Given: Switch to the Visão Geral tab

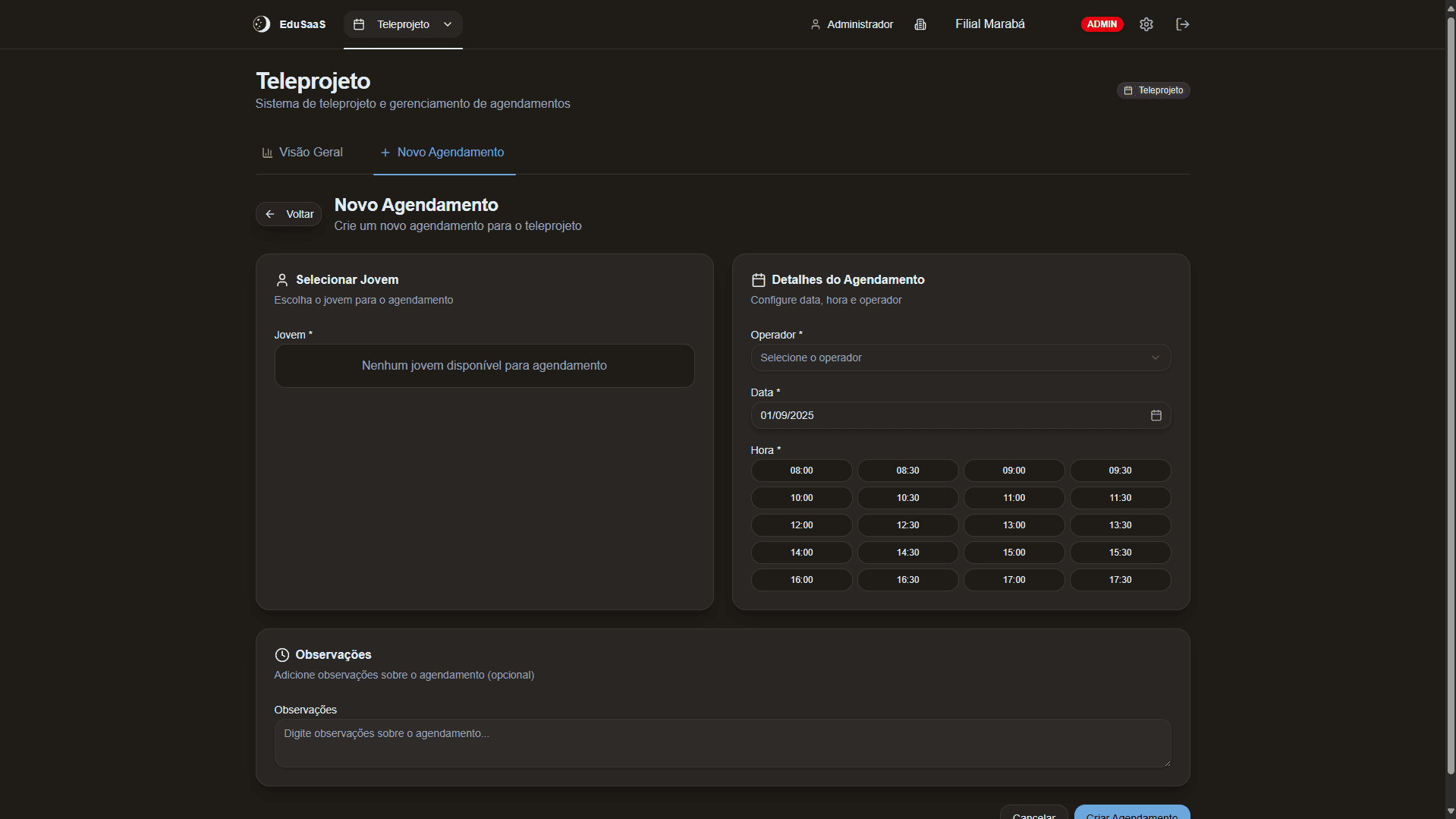Looking at the screenshot, I should click(302, 153).
